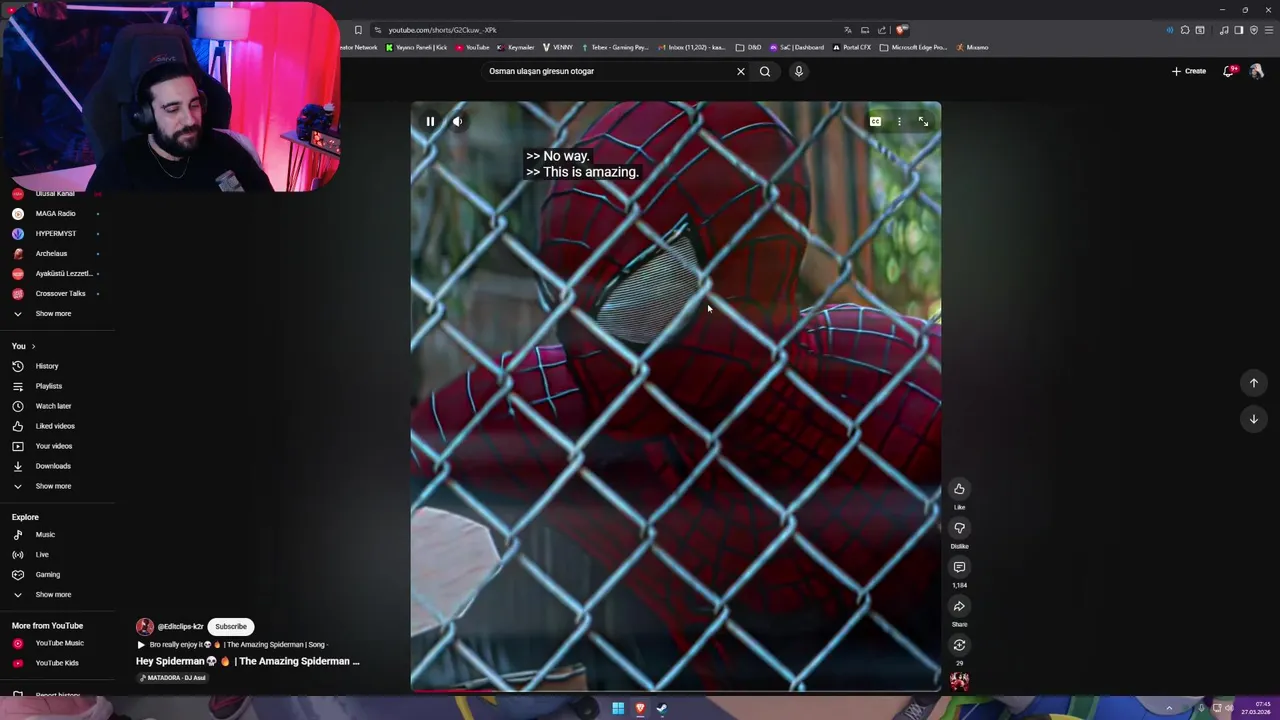Open Watch later in the sidebar

[x=53, y=406]
